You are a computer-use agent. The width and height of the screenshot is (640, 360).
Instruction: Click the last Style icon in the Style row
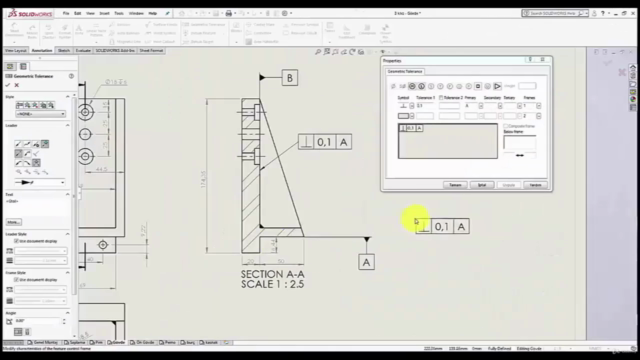[x=51, y=105]
